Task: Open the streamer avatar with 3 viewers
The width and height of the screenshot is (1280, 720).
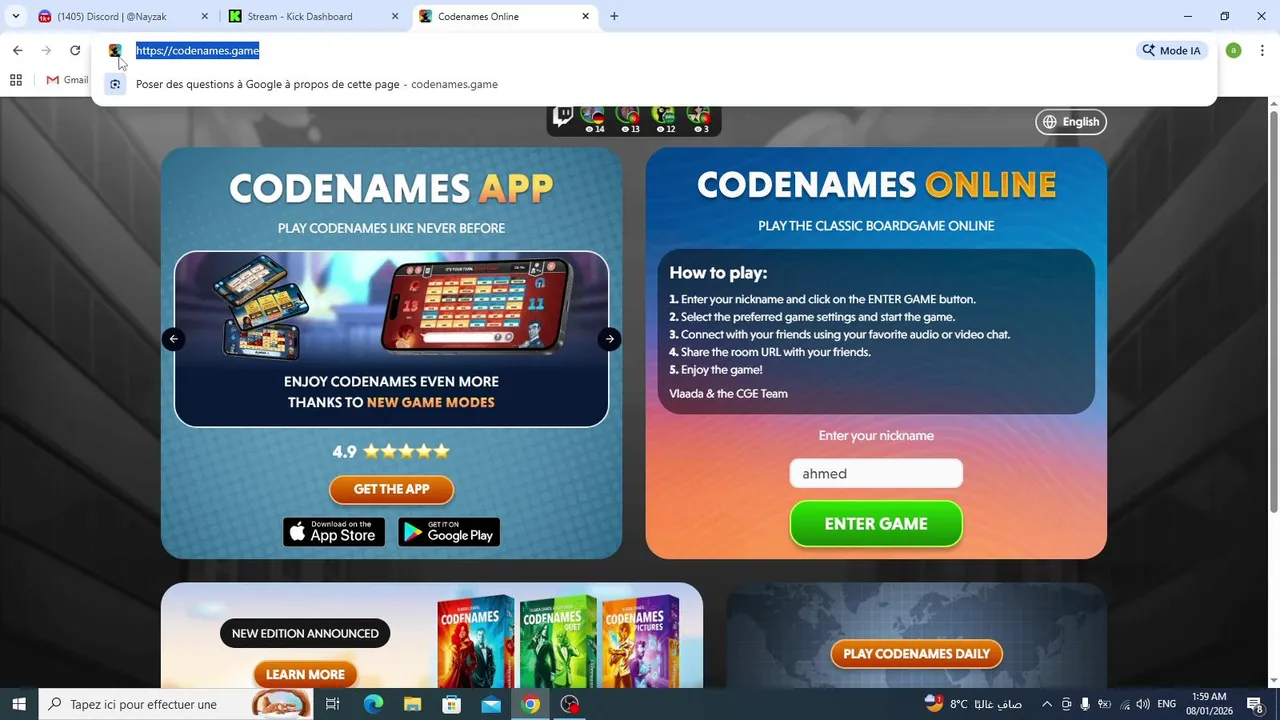Action: click(x=698, y=115)
